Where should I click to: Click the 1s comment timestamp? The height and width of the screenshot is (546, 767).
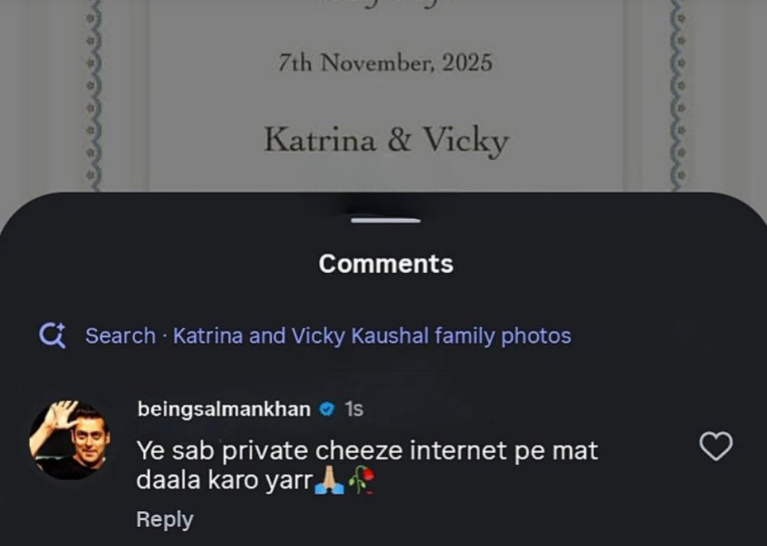(354, 409)
